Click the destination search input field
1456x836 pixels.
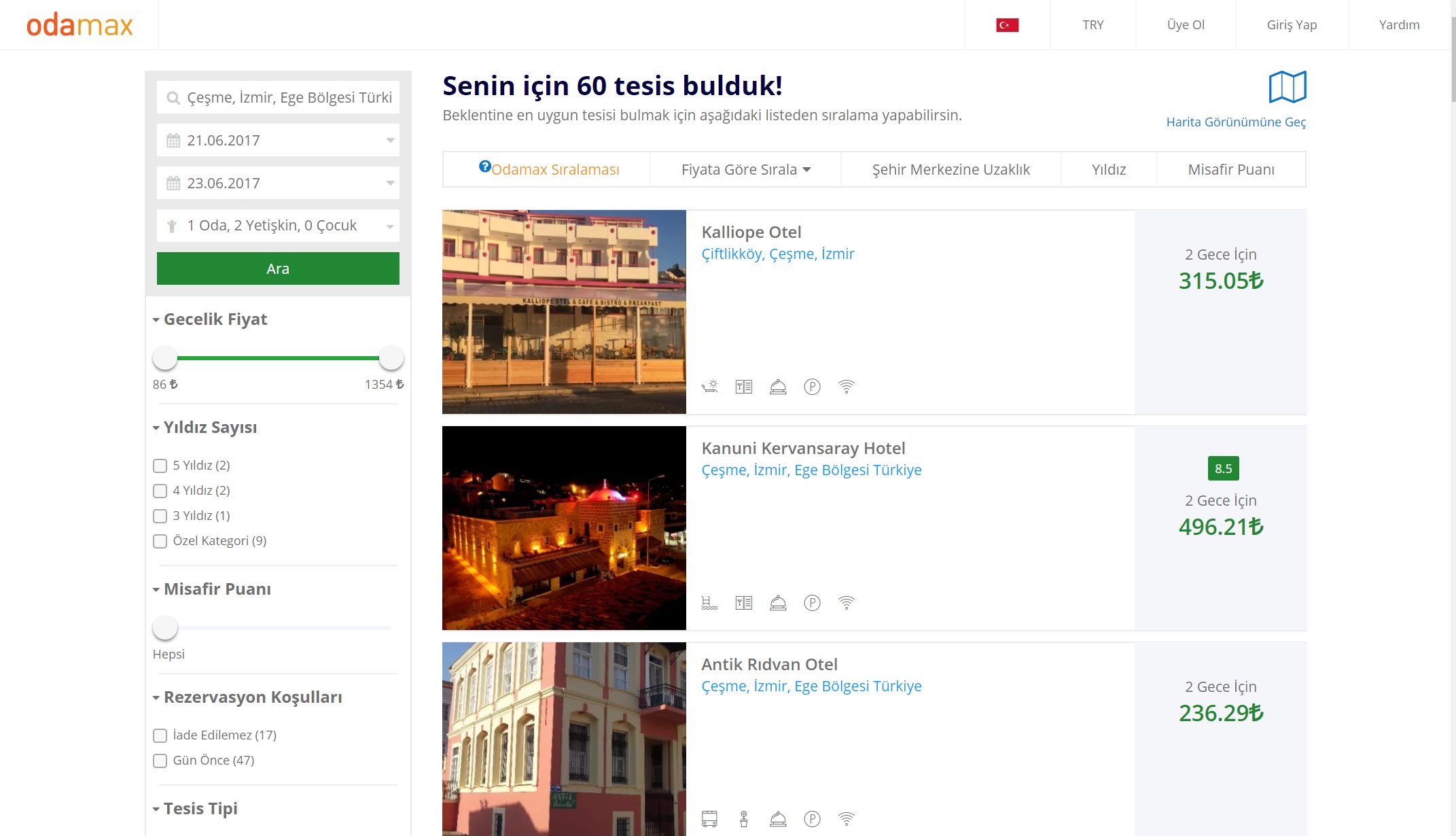pos(288,98)
